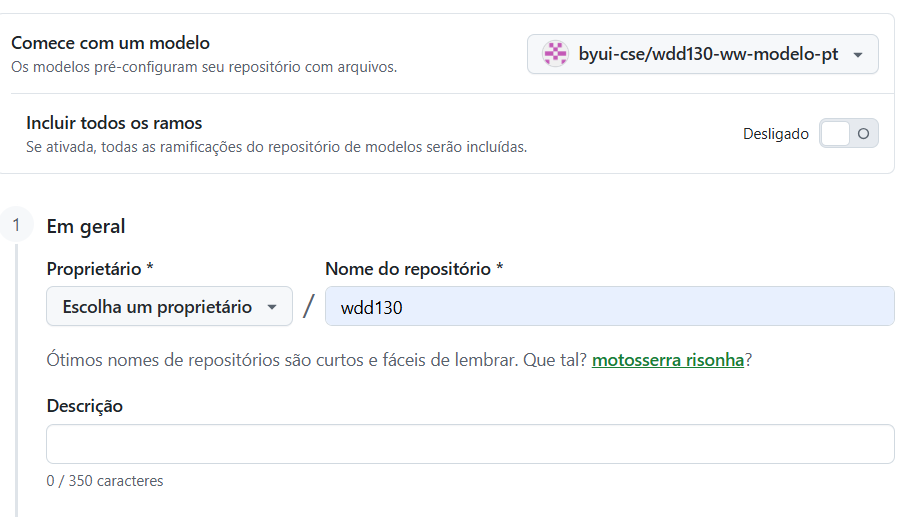This screenshot has width=905, height=517.
Task: Click the template repository avatar icon
Action: tap(555, 54)
